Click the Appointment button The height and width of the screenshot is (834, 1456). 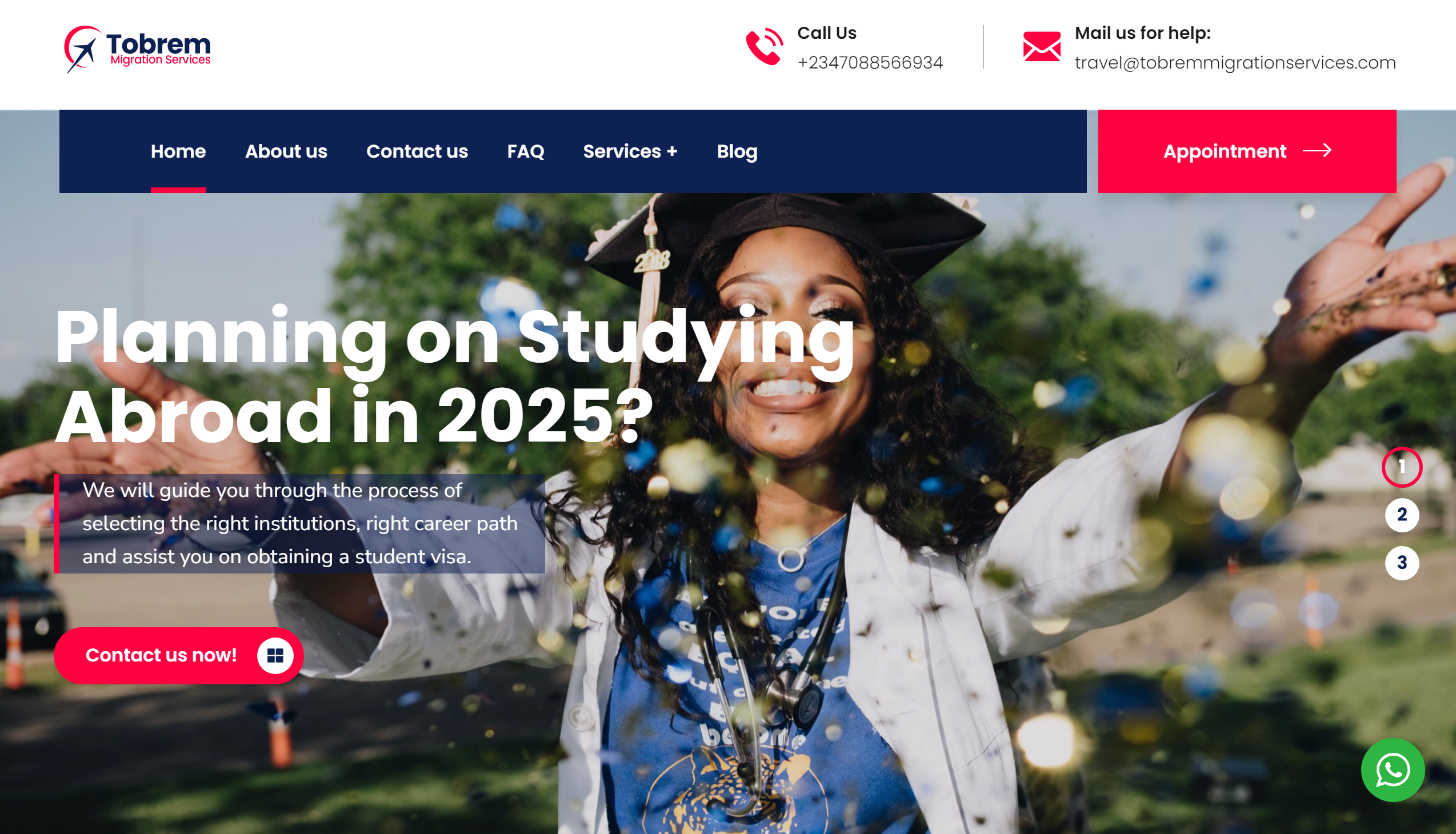pyautogui.click(x=1247, y=151)
